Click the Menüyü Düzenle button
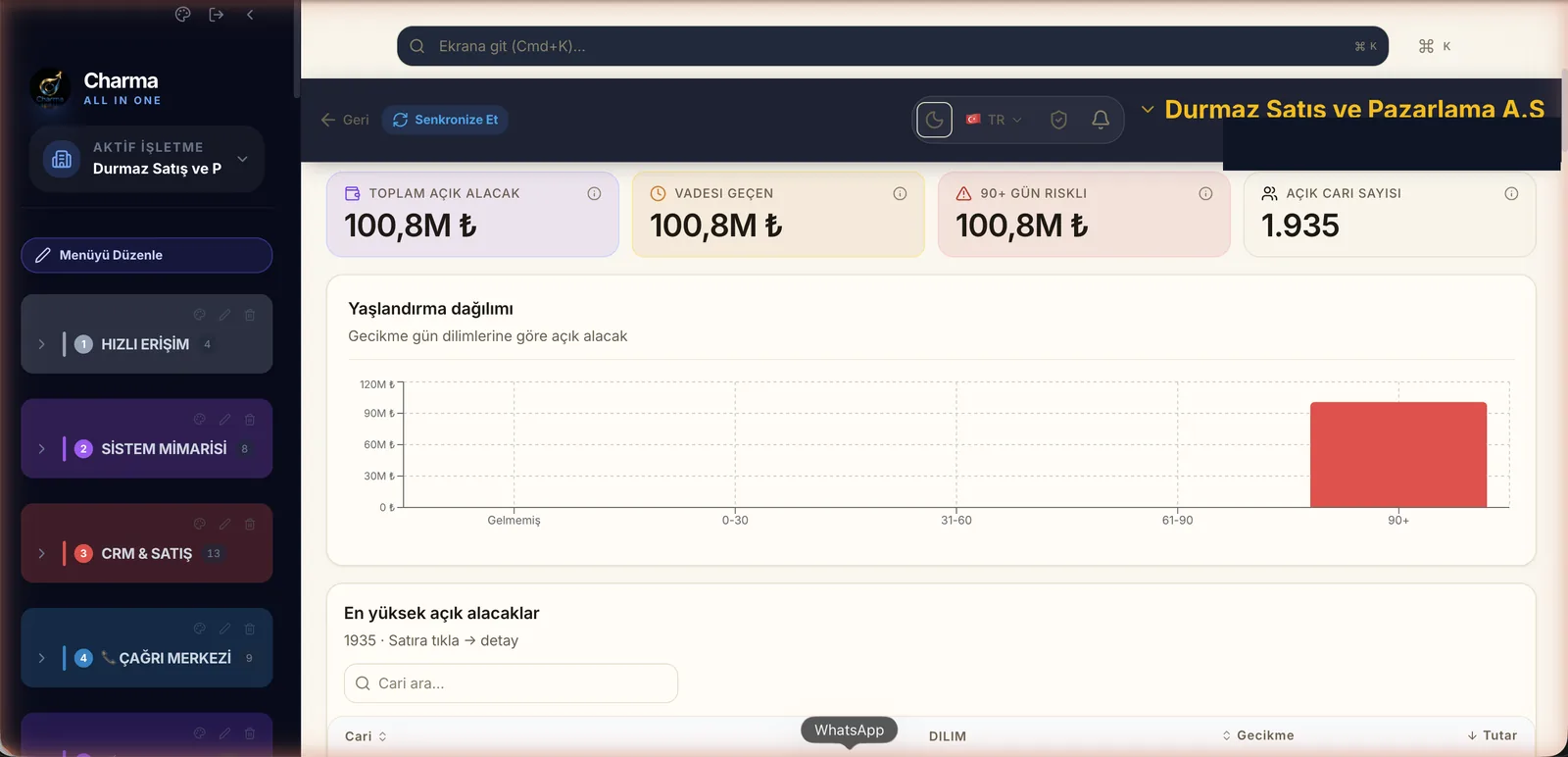Screen dimensions: 1568x757 [147, 255]
